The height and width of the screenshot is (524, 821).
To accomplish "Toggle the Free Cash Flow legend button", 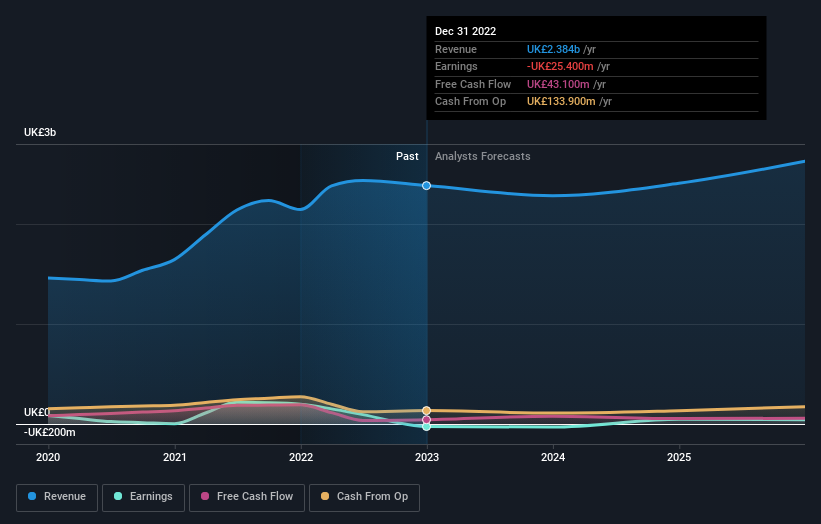I will [247, 497].
